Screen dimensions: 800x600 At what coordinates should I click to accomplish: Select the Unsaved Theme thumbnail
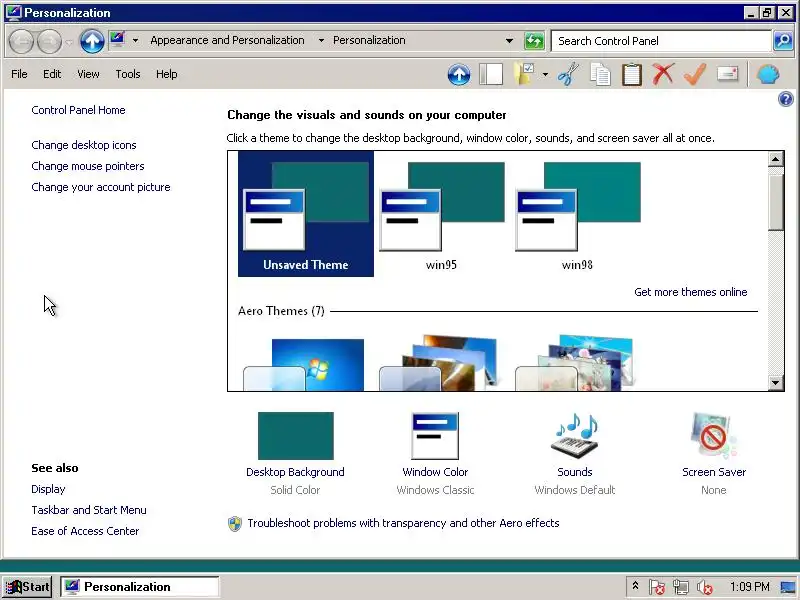tap(306, 214)
